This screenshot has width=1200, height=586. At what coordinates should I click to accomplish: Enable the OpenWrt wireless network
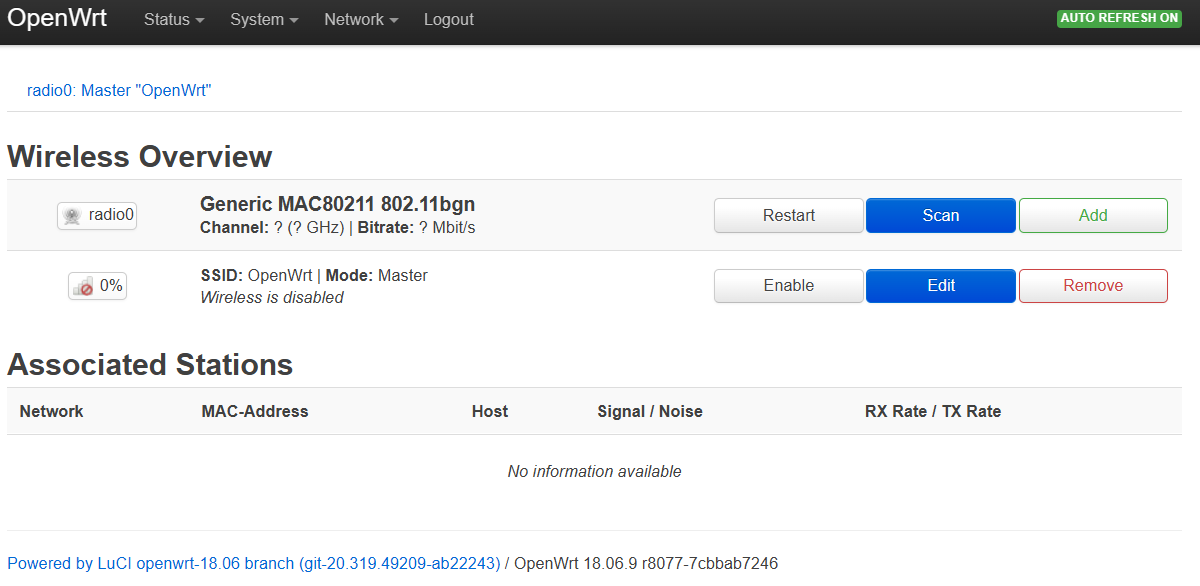click(x=788, y=286)
